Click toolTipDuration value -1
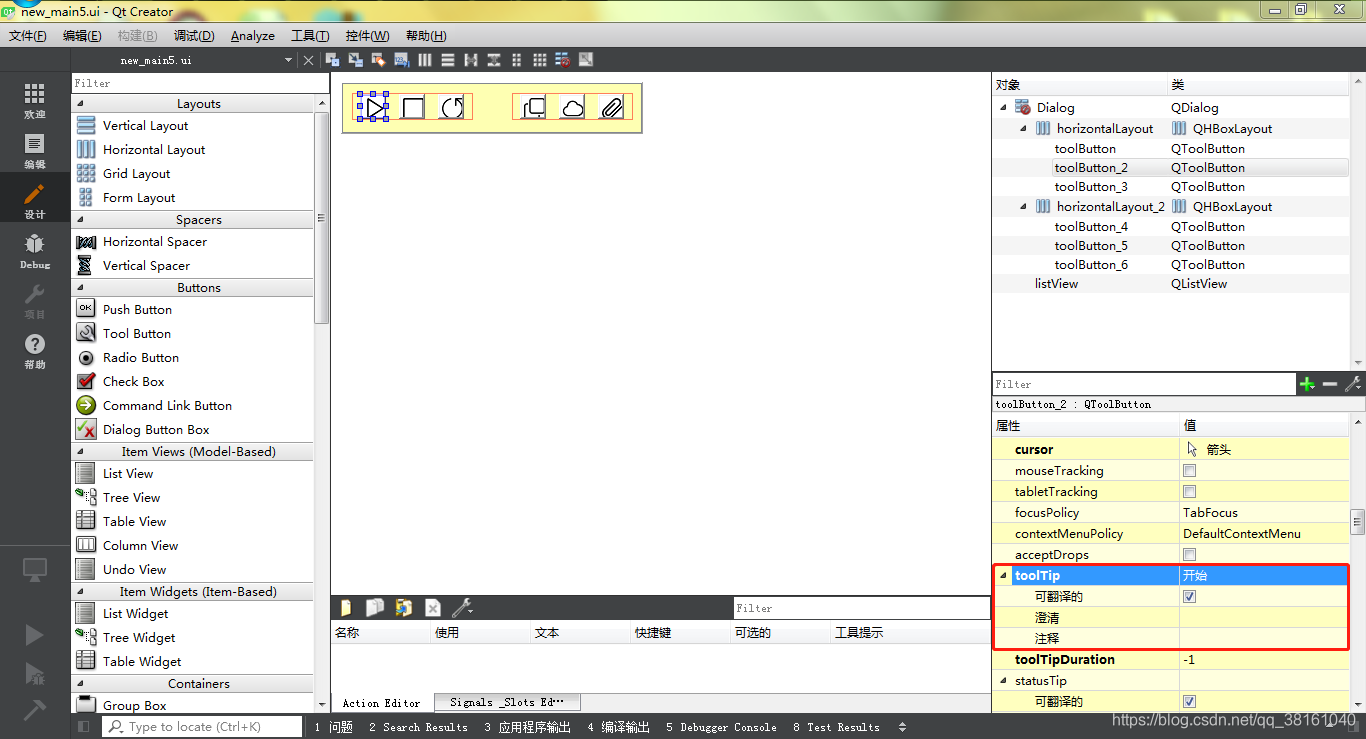This screenshot has height=739, width=1366. (1265, 660)
